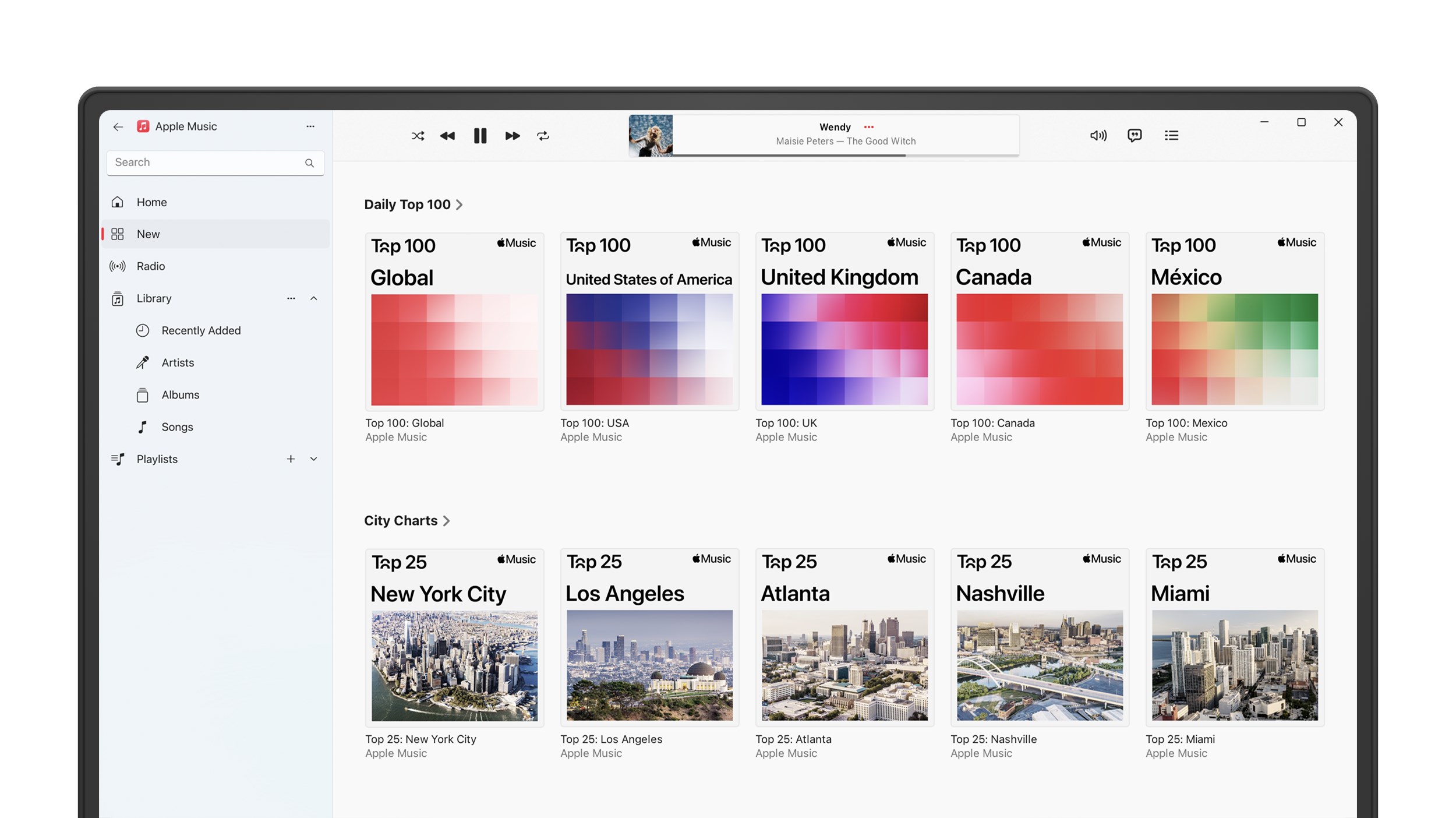Rewind to the previous track
The height and width of the screenshot is (818, 1456).
(448, 136)
